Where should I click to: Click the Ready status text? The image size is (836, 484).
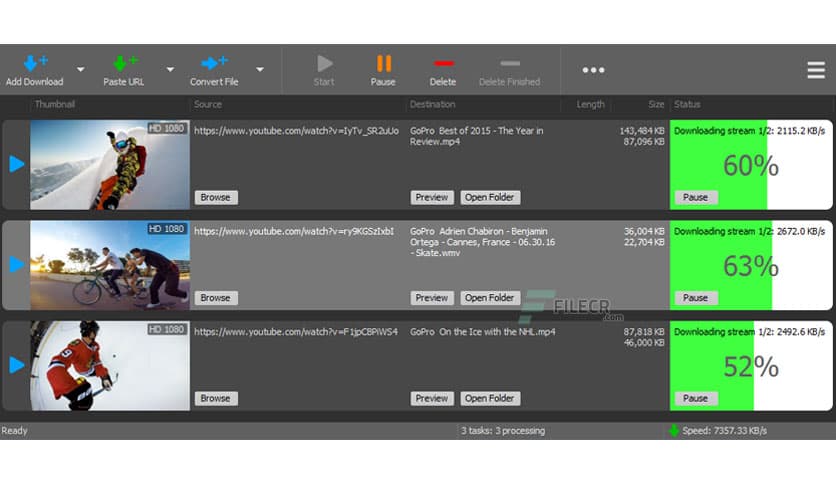click(14, 431)
